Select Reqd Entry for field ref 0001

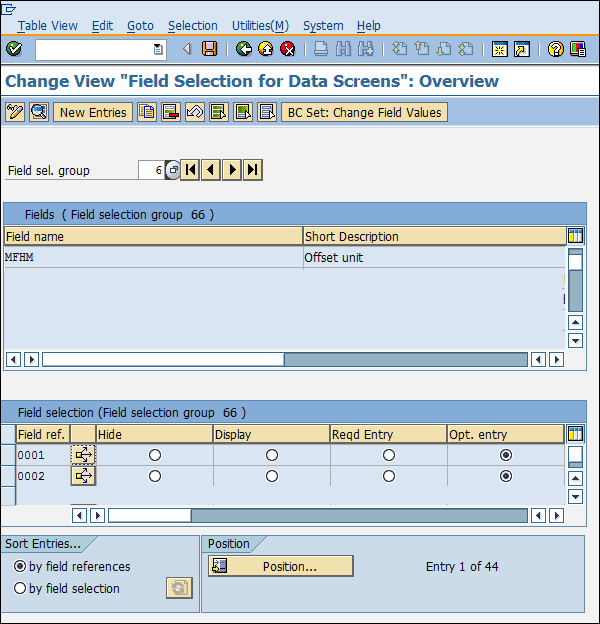pos(389,455)
